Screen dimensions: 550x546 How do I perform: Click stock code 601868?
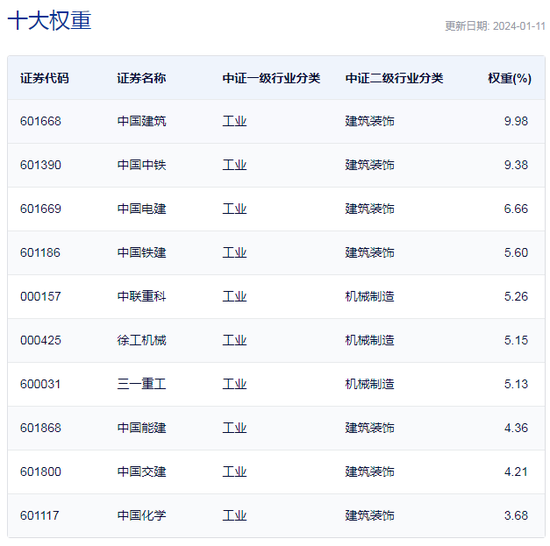pos(41,428)
